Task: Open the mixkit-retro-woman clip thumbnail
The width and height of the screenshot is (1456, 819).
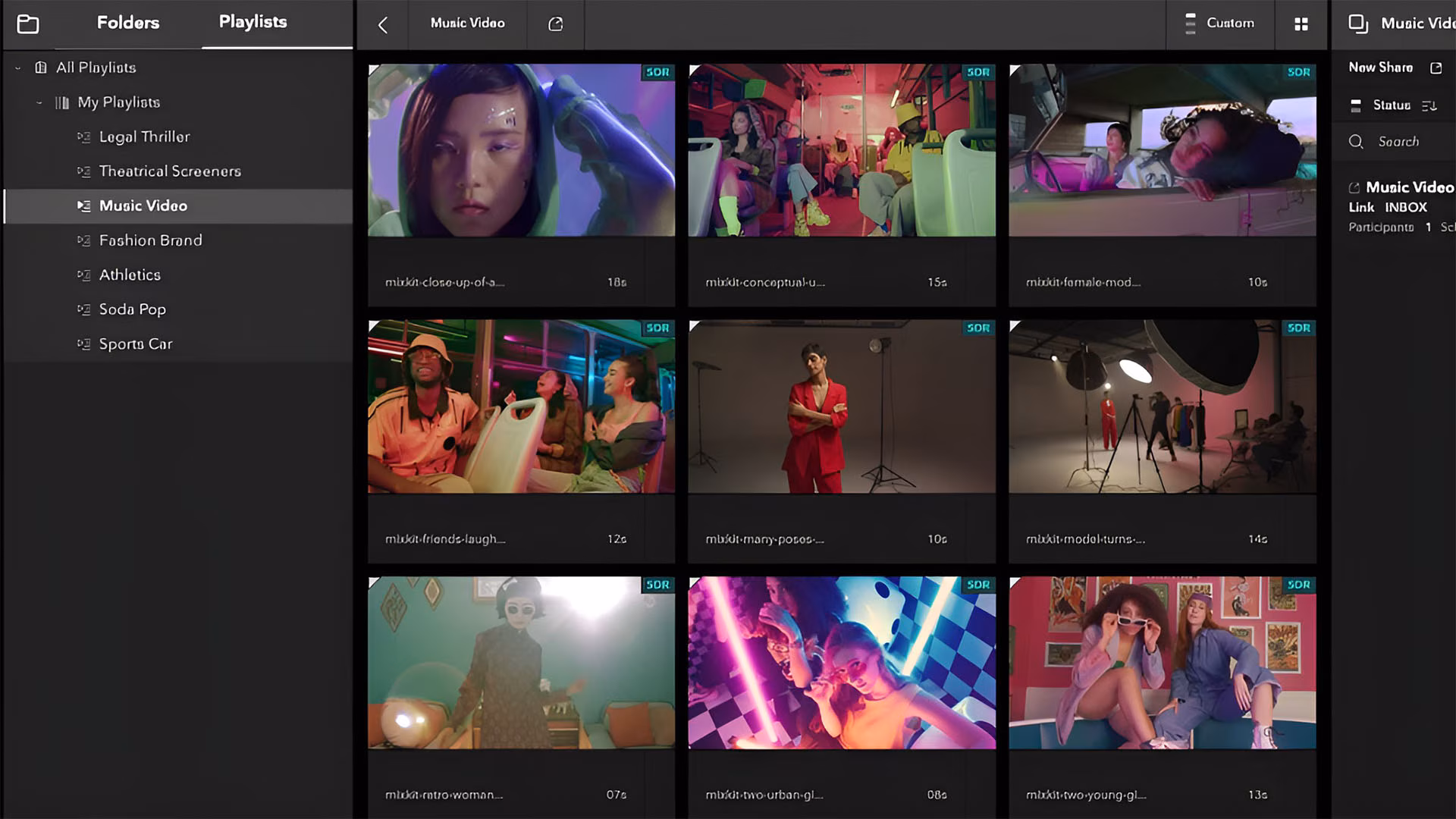Action: tap(522, 663)
